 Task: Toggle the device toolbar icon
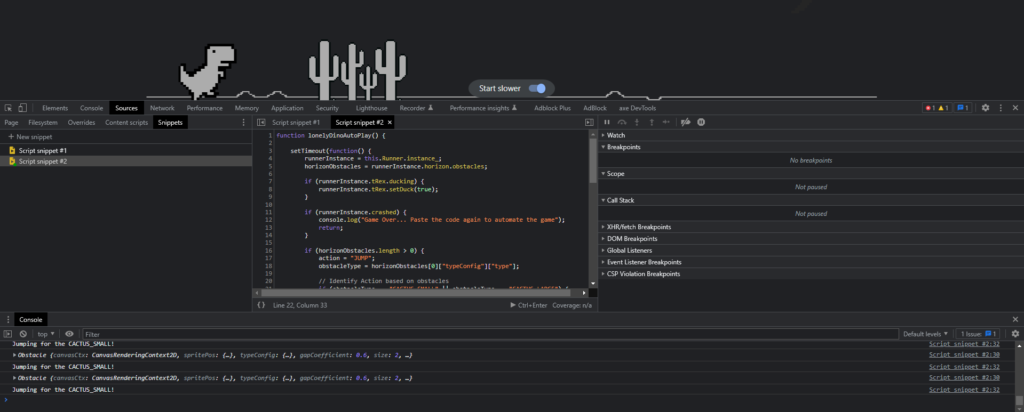(x=22, y=108)
